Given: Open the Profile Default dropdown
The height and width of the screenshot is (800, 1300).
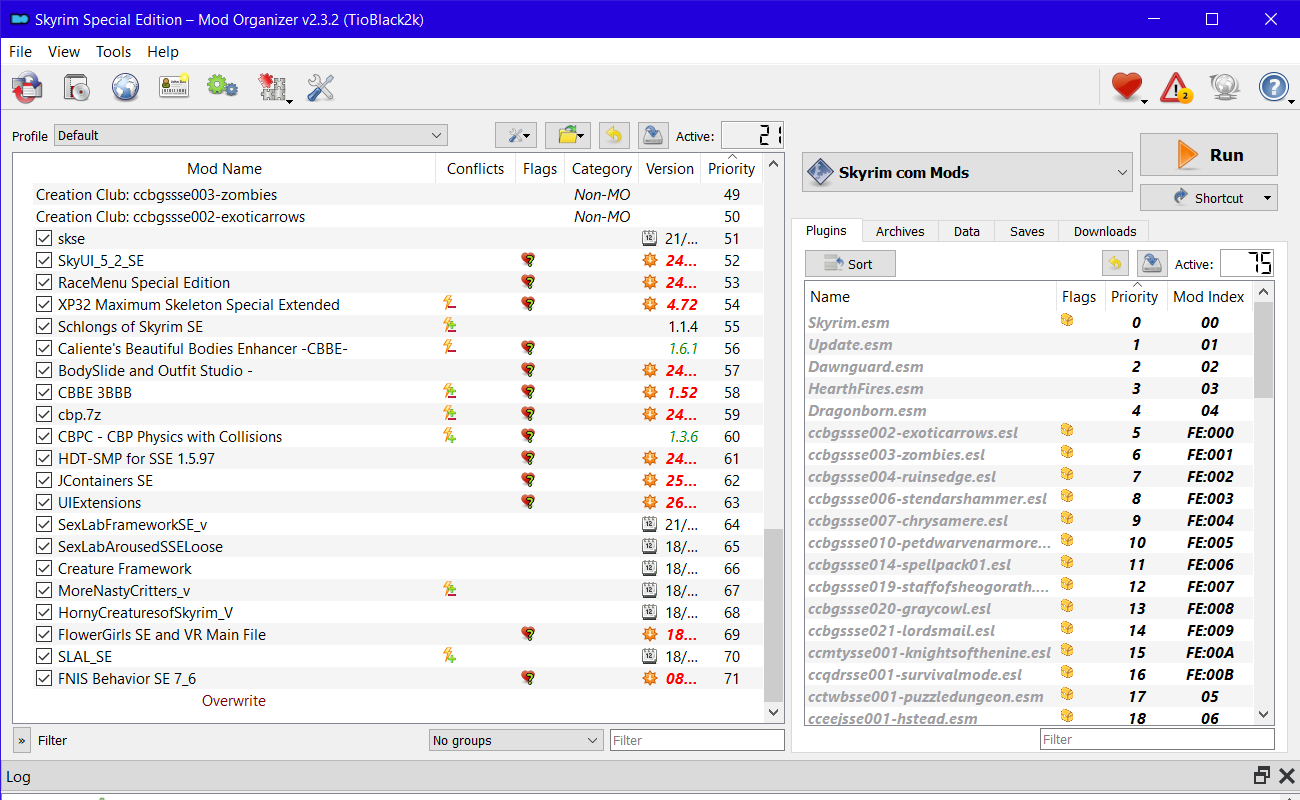Looking at the screenshot, I should tap(251, 135).
